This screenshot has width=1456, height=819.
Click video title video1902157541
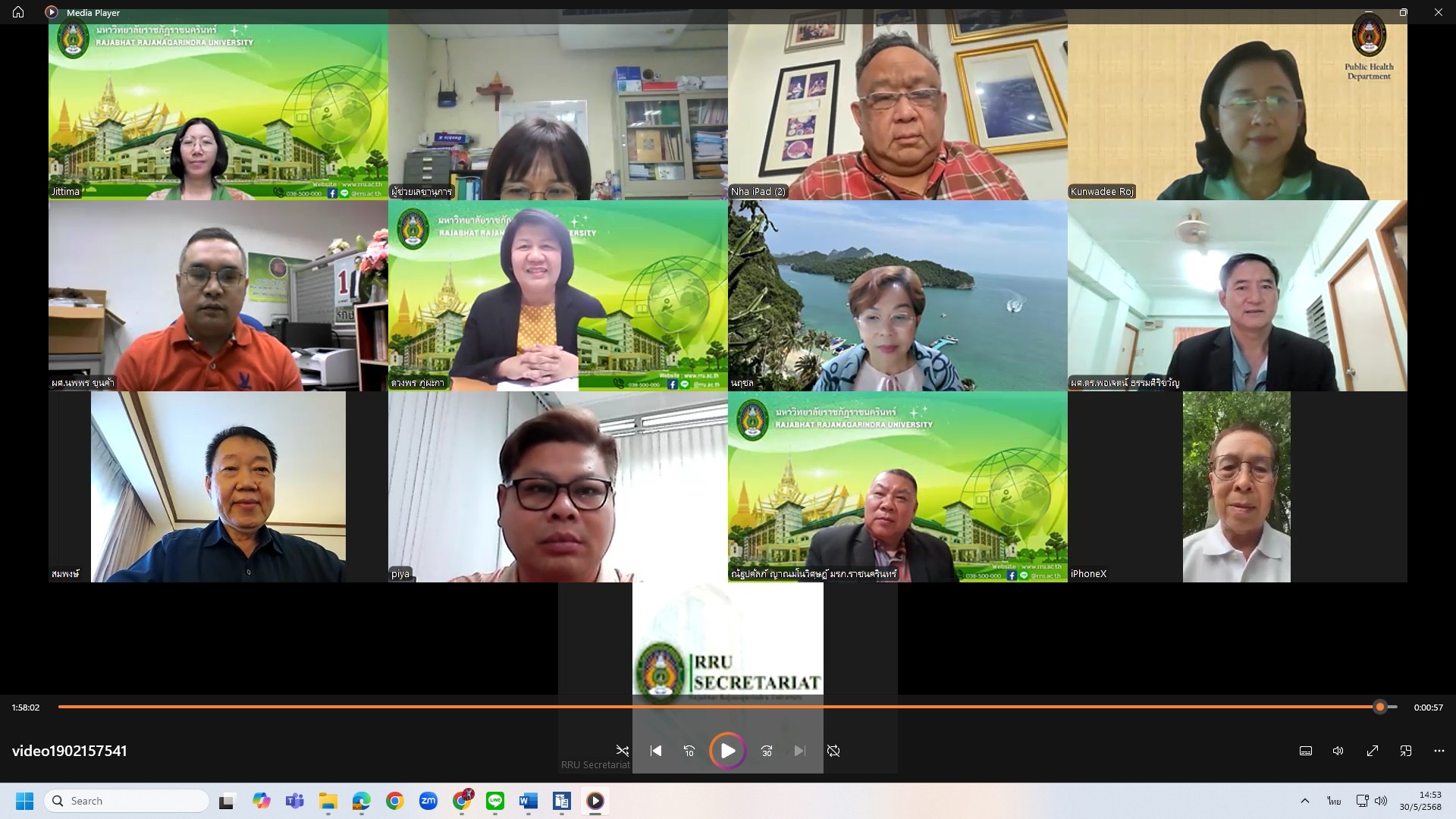(x=70, y=751)
